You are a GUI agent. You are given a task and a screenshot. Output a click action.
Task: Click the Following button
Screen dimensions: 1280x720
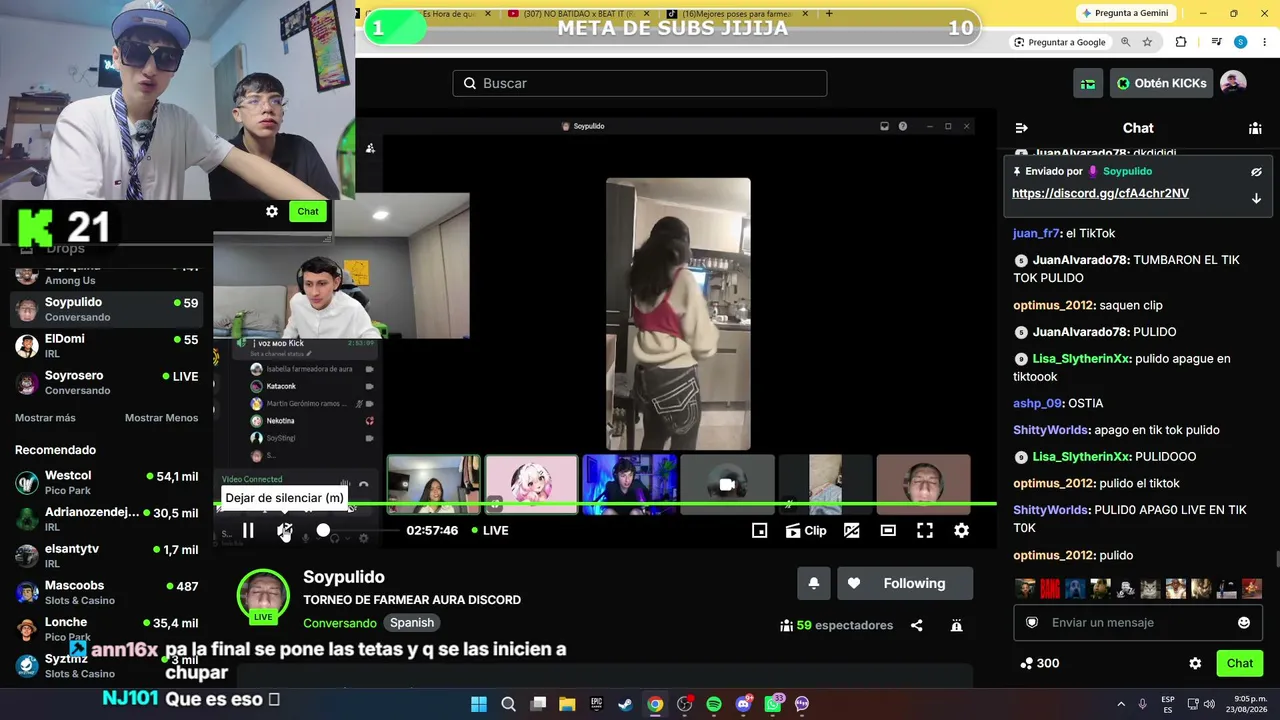coord(904,584)
